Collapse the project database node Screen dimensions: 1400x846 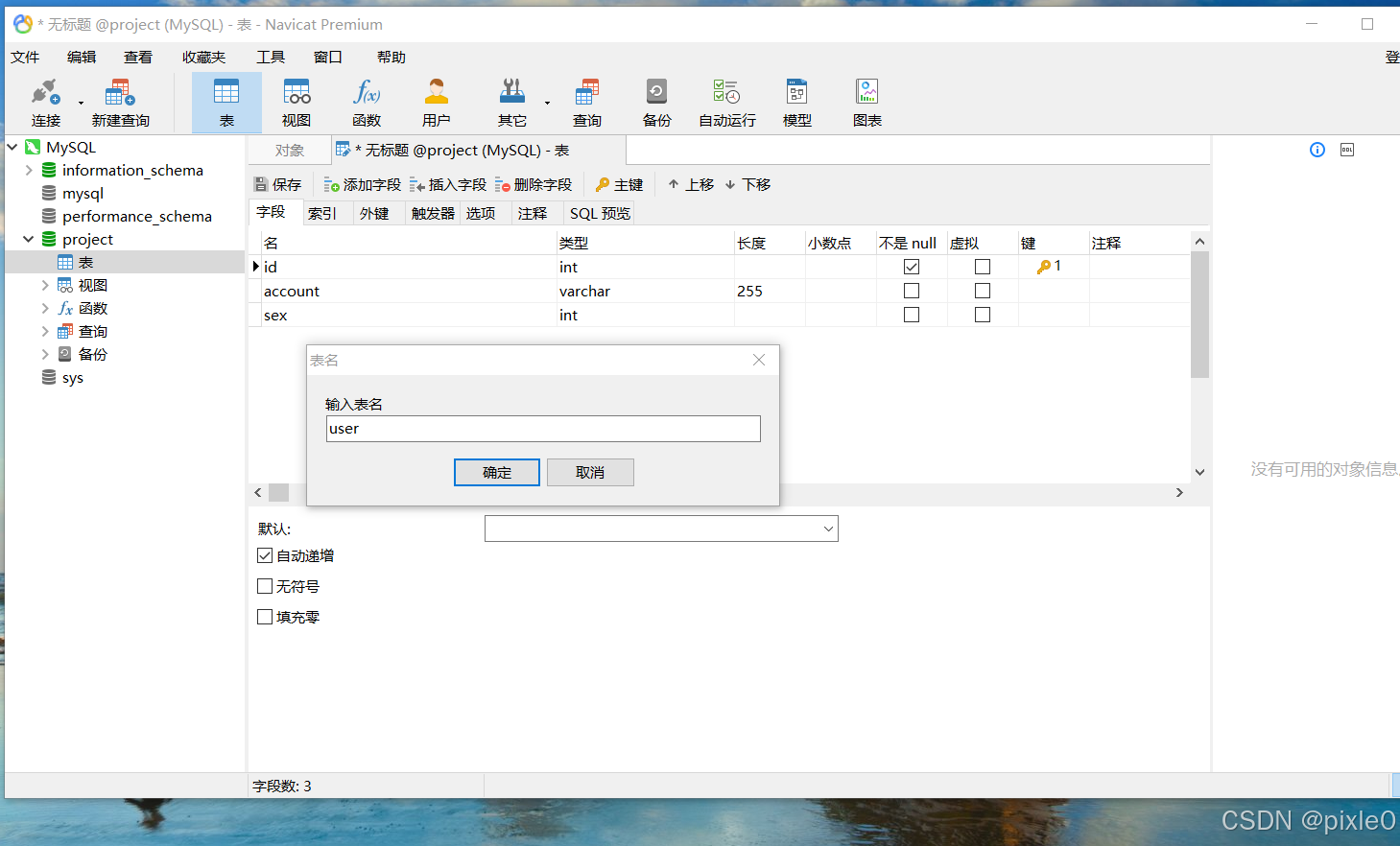pyautogui.click(x=29, y=239)
